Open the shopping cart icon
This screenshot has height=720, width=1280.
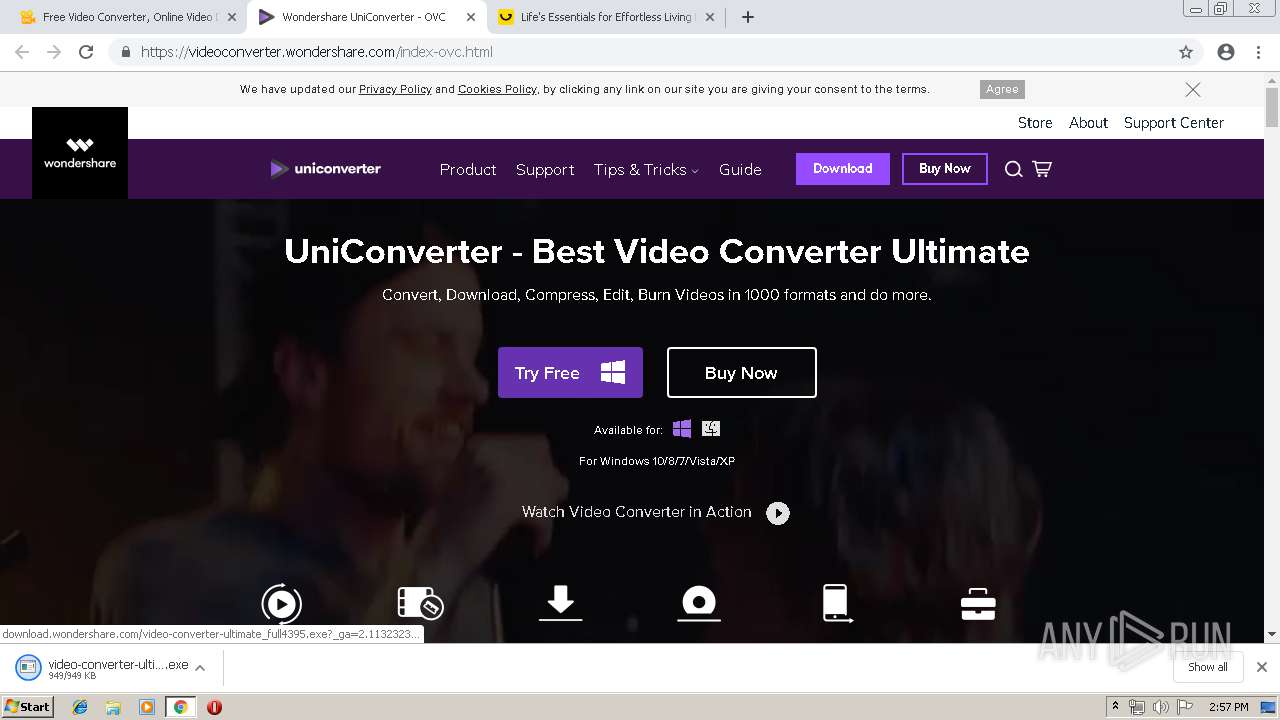coord(1042,169)
